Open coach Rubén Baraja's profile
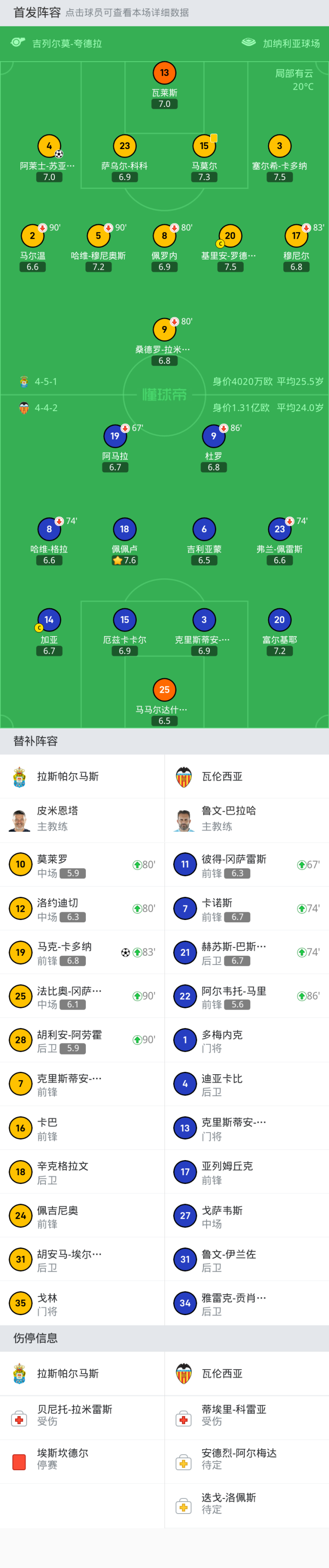The image size is (329, 1568). [184, 820]
